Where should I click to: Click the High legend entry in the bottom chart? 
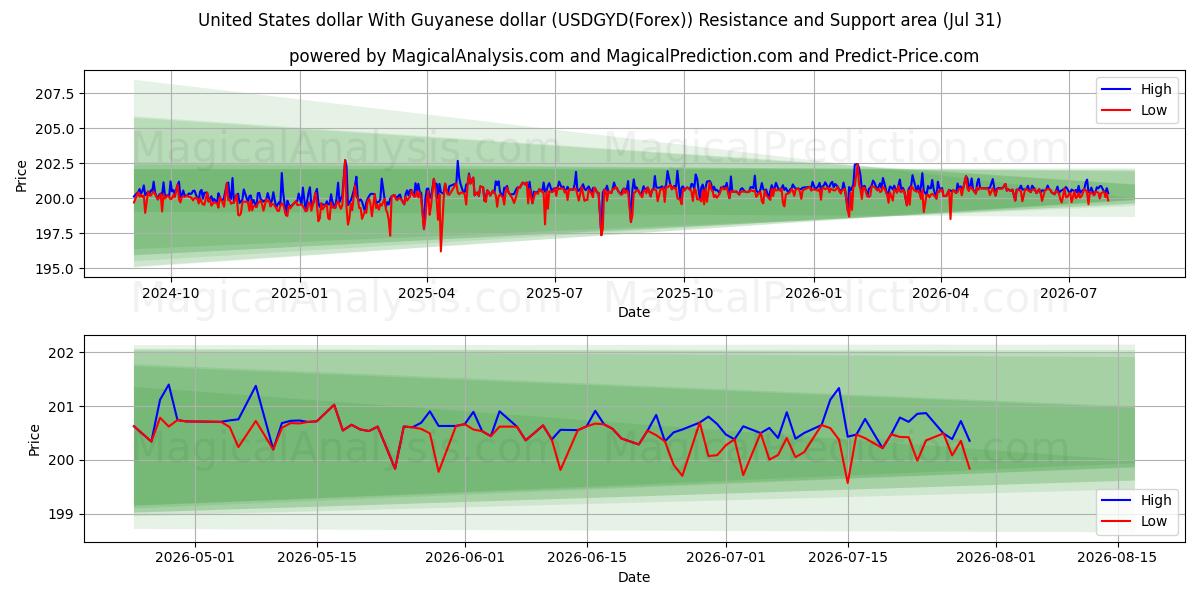click(x=1135, y=500)
